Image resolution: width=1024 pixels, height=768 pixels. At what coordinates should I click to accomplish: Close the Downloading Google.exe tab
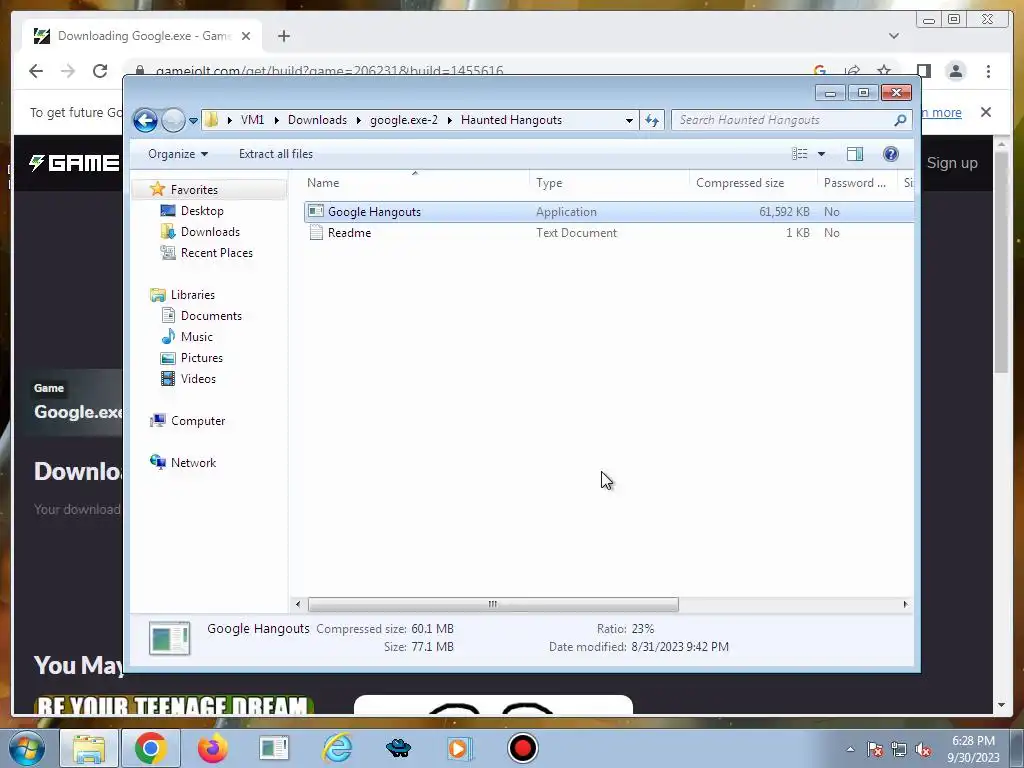pyautogui.click(x=246, y=36)
